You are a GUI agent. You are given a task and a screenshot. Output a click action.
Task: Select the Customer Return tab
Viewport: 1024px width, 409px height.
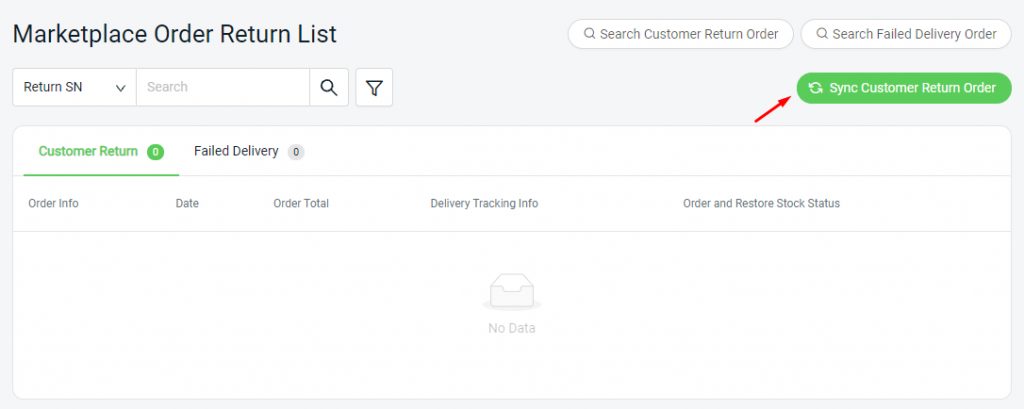tap(101, 152)
